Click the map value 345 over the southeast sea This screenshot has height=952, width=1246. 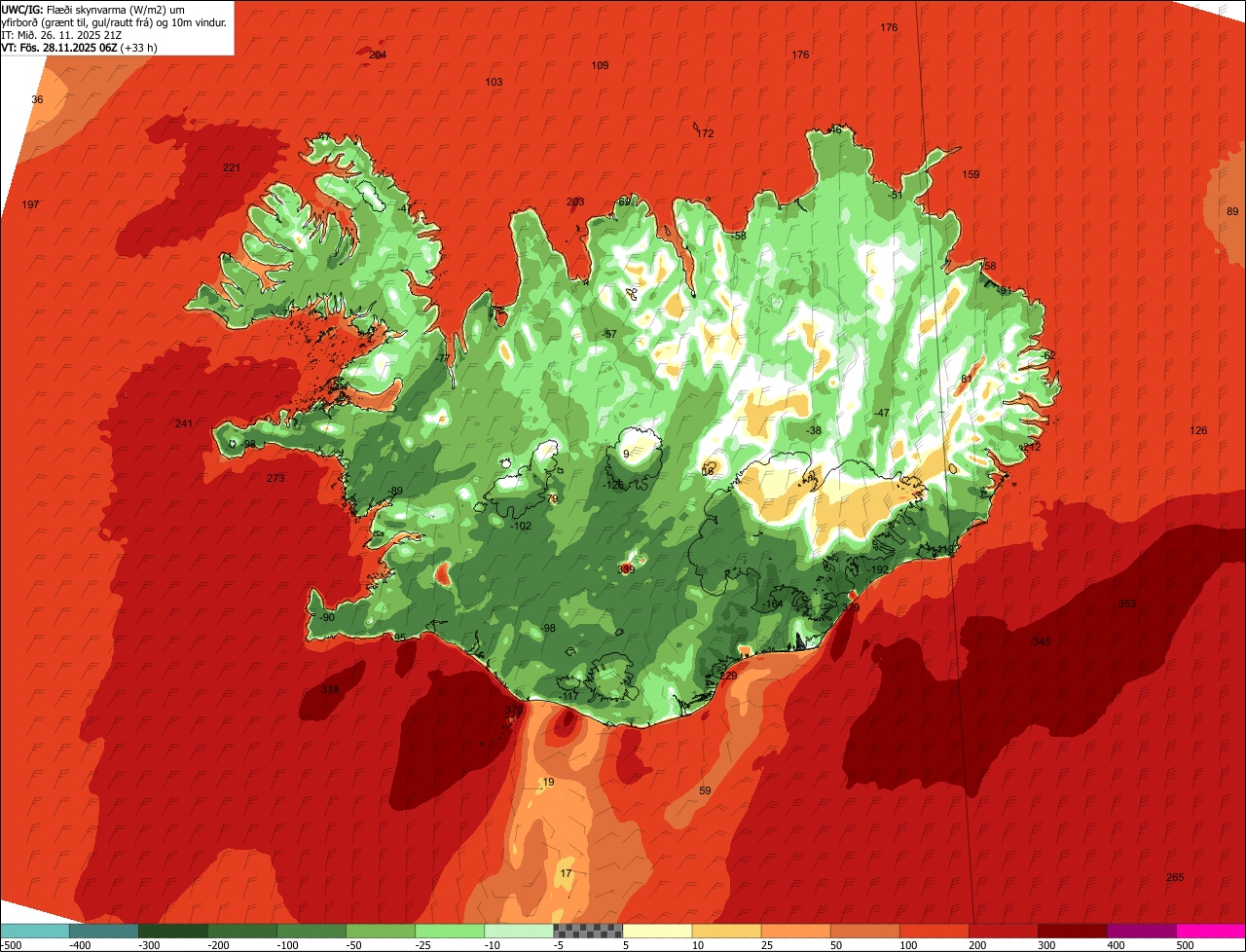click(1042, 641)
